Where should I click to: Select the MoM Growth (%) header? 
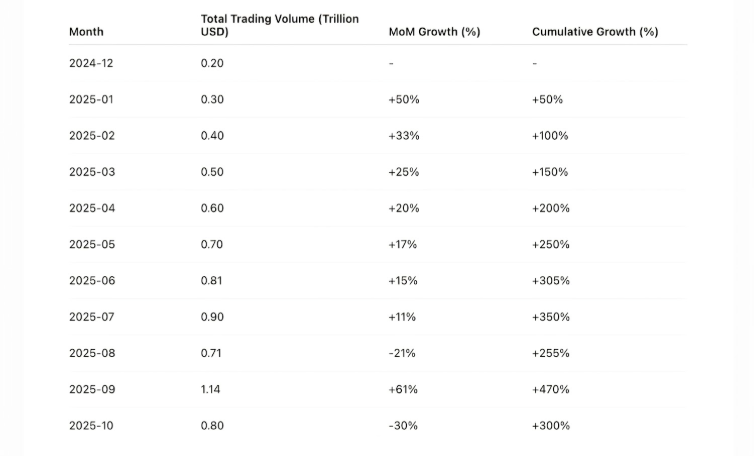click(434, 32)
